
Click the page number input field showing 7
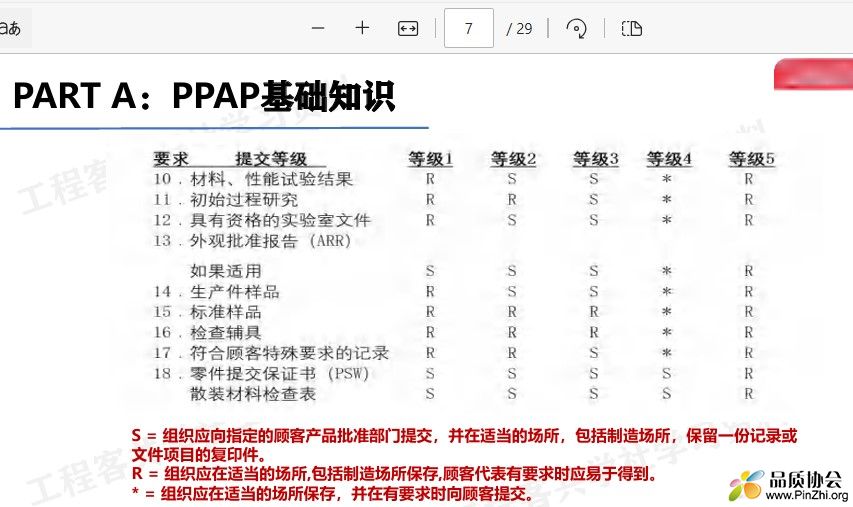coord(469,28)
